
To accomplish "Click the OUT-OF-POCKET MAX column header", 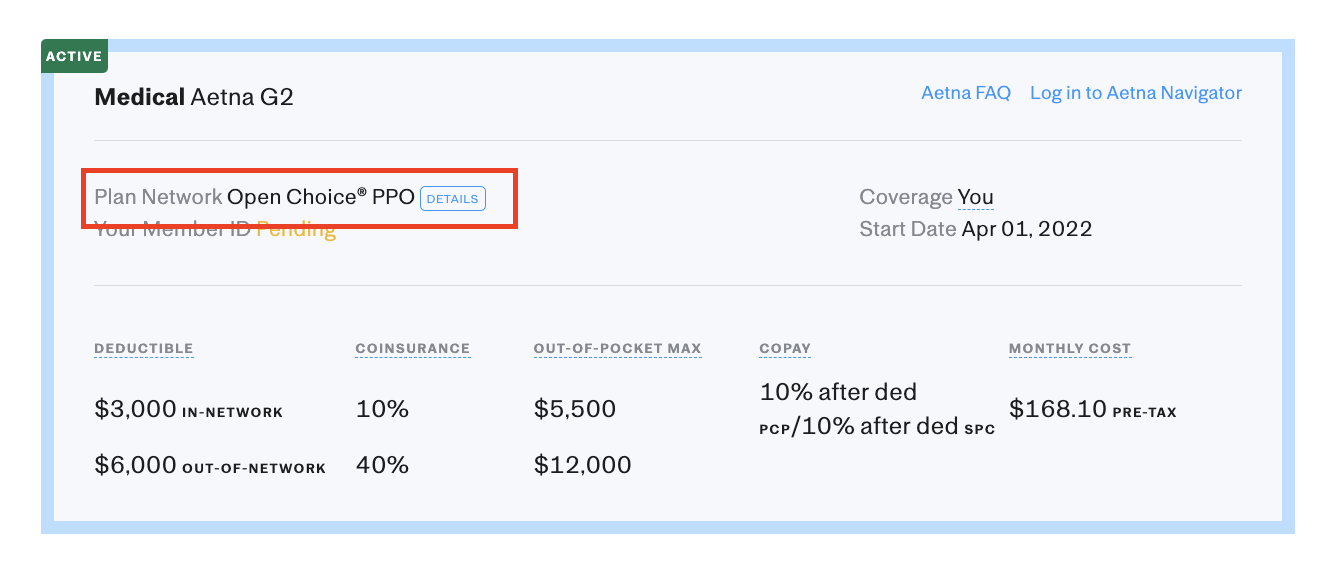I will pos(617,349).
